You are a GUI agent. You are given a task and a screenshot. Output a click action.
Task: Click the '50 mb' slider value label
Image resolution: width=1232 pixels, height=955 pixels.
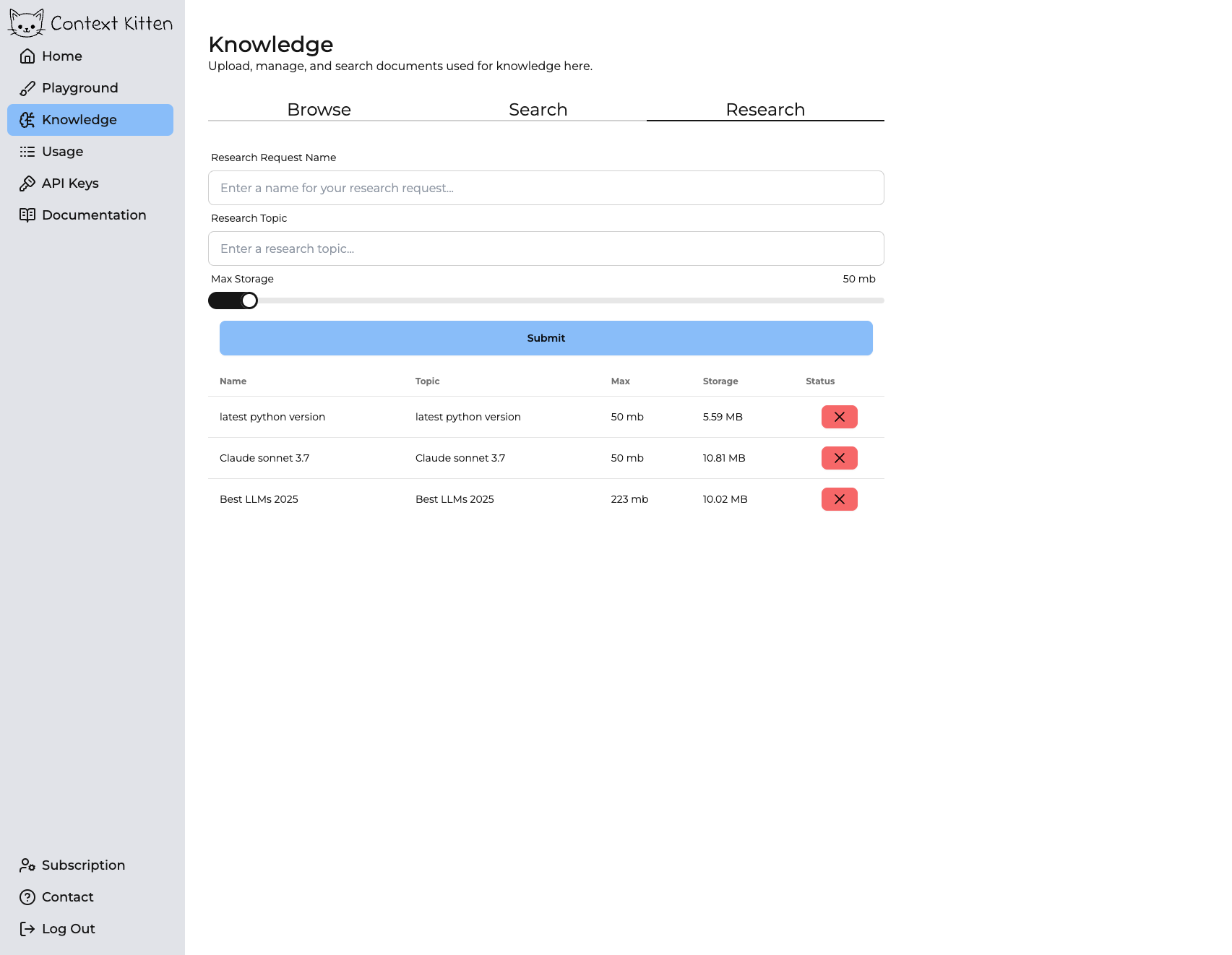coord(859,279)
